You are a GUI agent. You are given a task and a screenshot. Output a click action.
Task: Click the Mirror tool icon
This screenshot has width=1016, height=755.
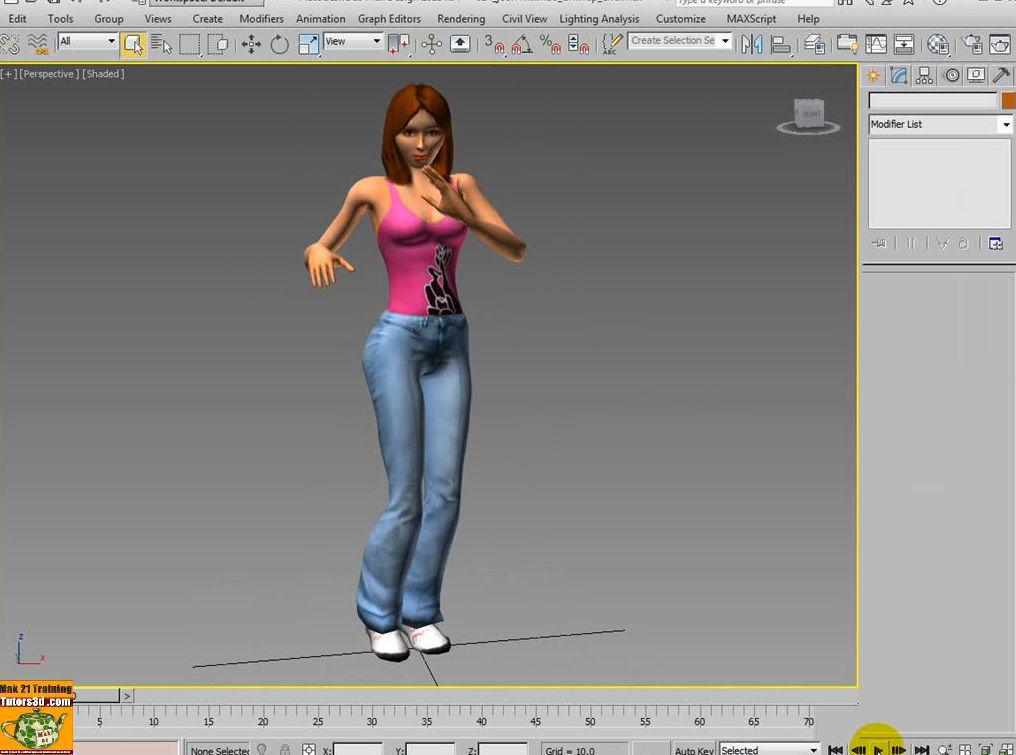pos(752,45)
